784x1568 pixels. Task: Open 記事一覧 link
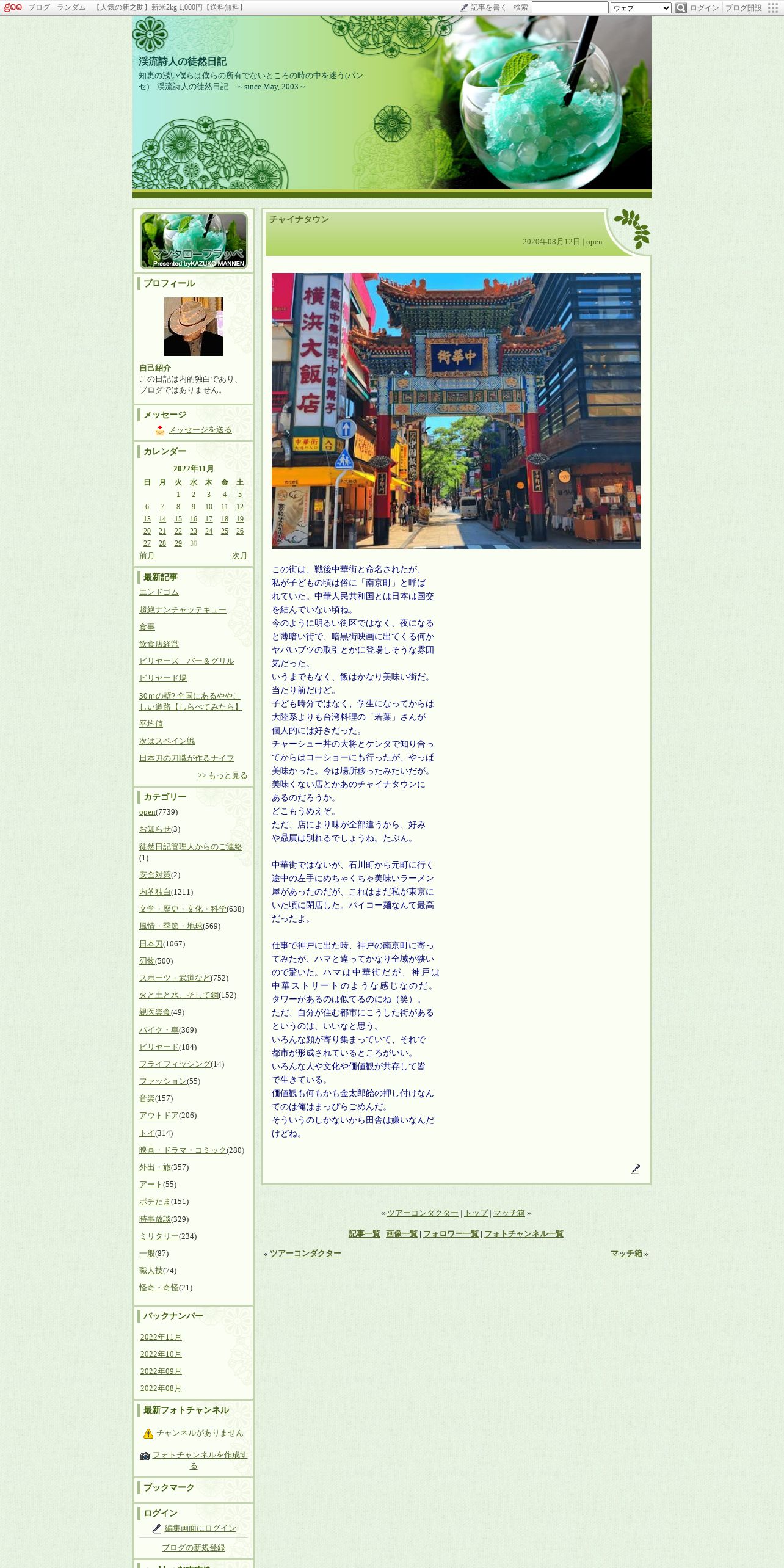[x=365, y=1234]
